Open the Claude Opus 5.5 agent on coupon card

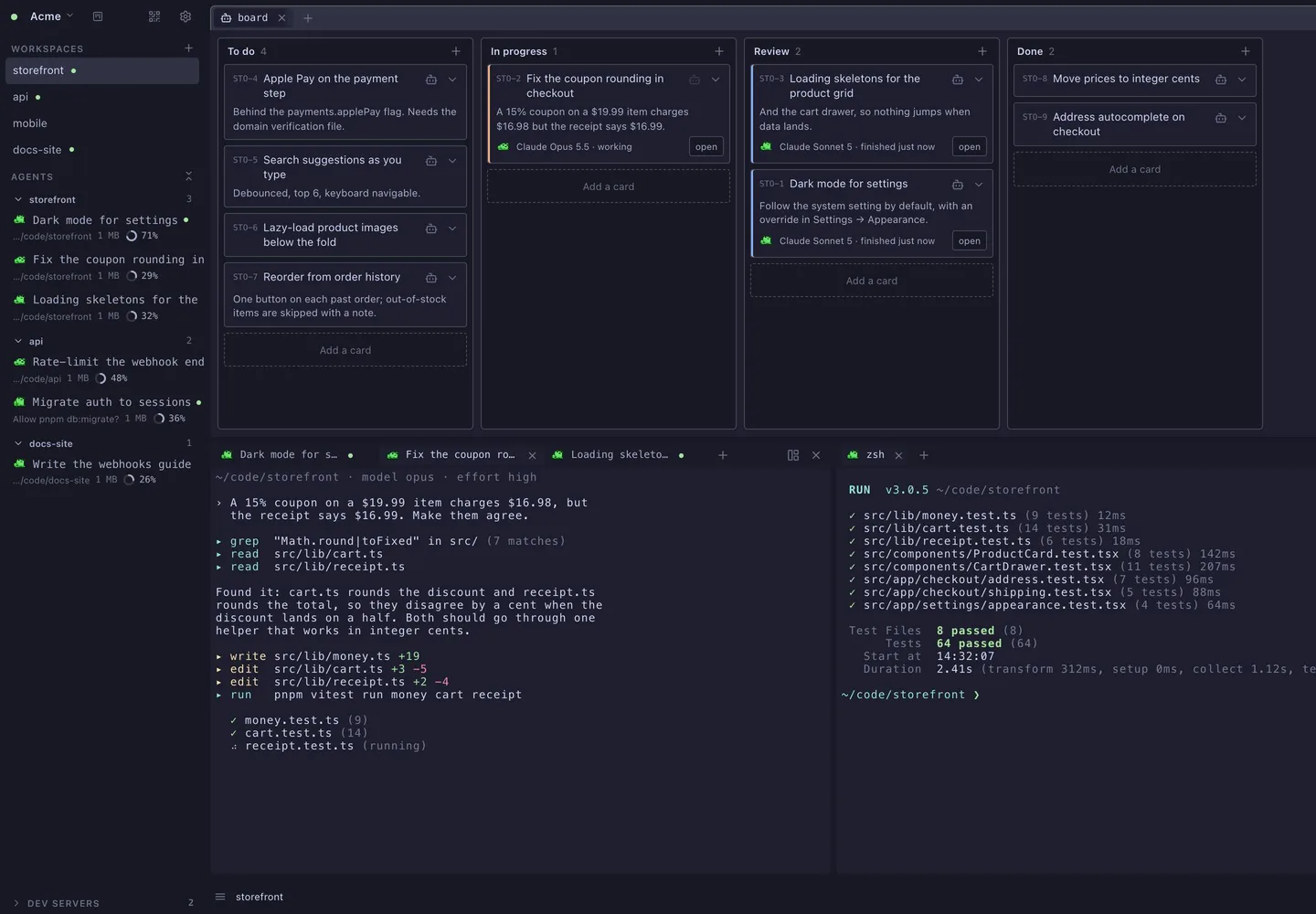click(x=706, y=147)
